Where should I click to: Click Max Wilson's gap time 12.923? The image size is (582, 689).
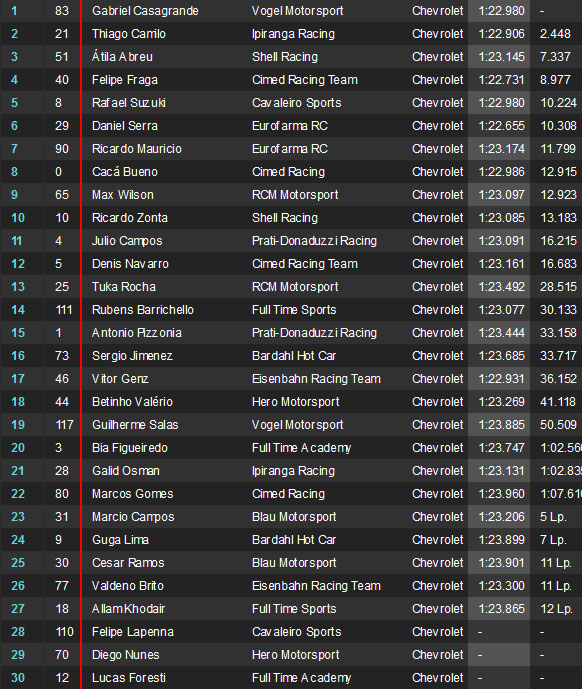tap(558, 195)
